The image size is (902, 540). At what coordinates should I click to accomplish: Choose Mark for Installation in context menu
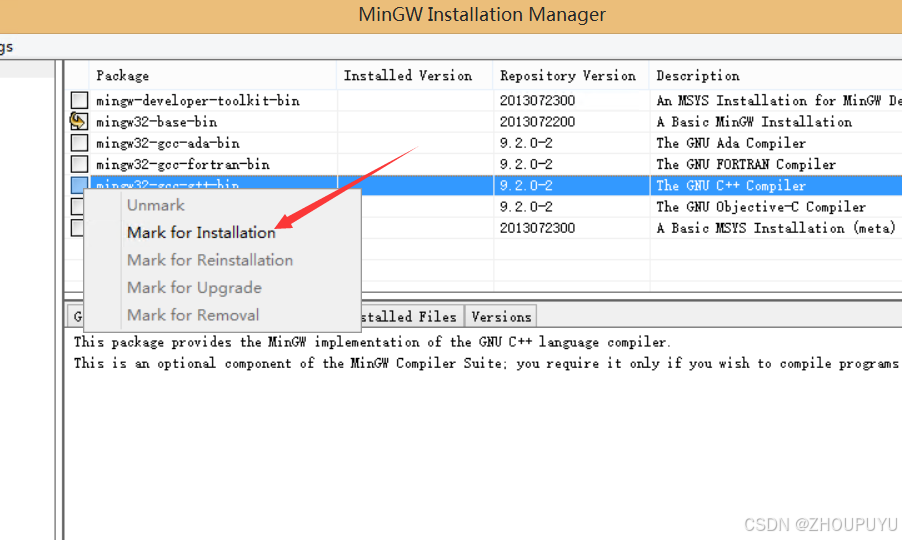click(x=201, y=232)
